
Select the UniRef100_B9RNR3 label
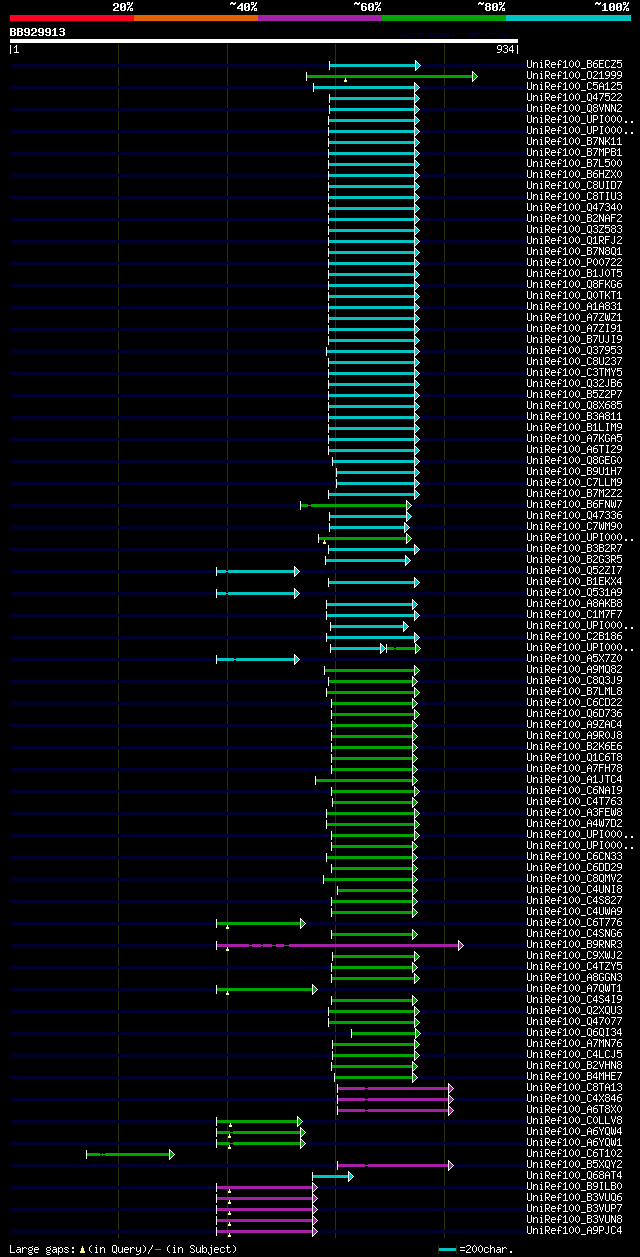click(576, 945)
